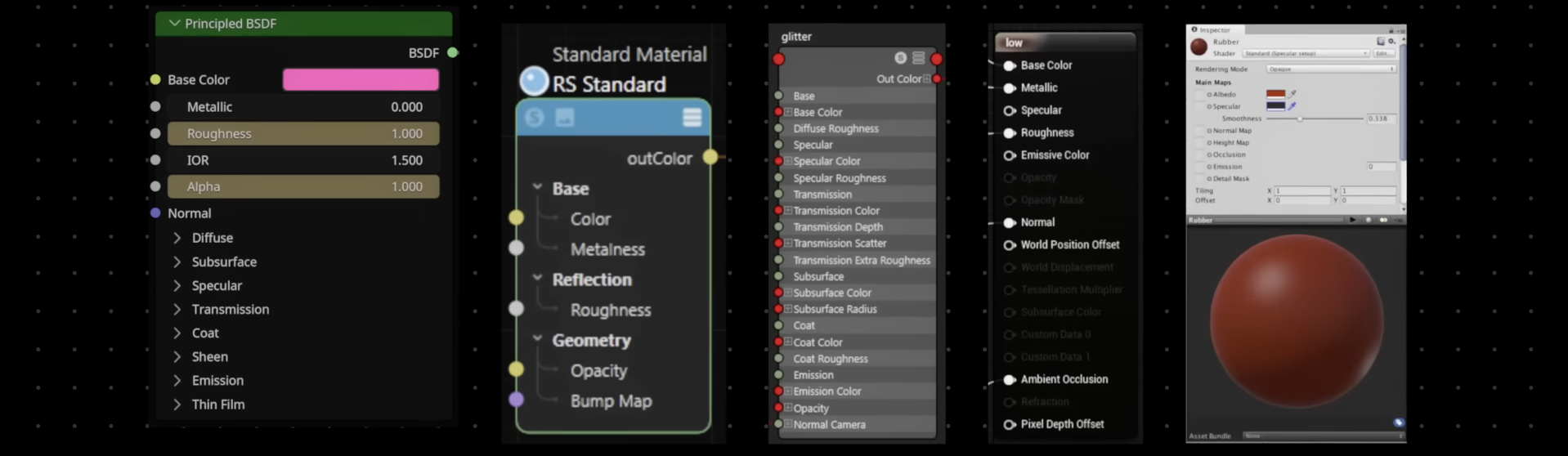Click the green BSDF output socket

(453, 52)
